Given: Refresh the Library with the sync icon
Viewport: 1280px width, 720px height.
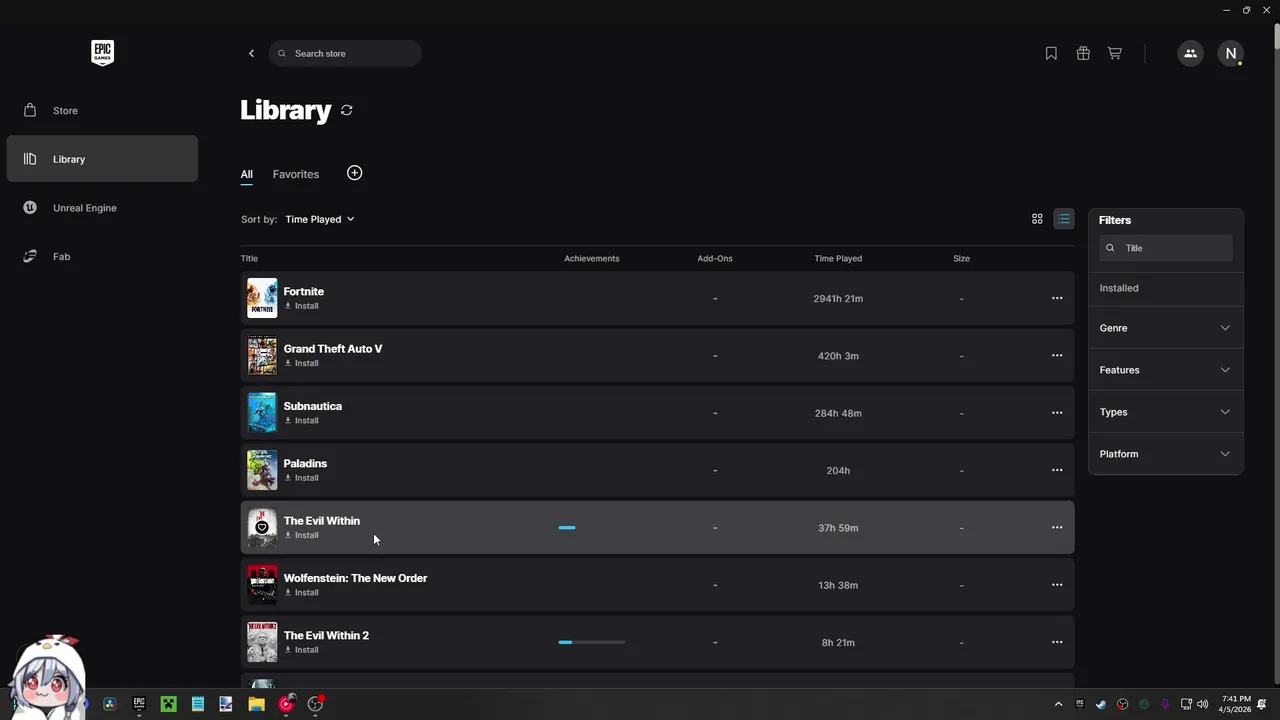Looking at the screenshot, I should pyautogui.click(x=347, y=110).
